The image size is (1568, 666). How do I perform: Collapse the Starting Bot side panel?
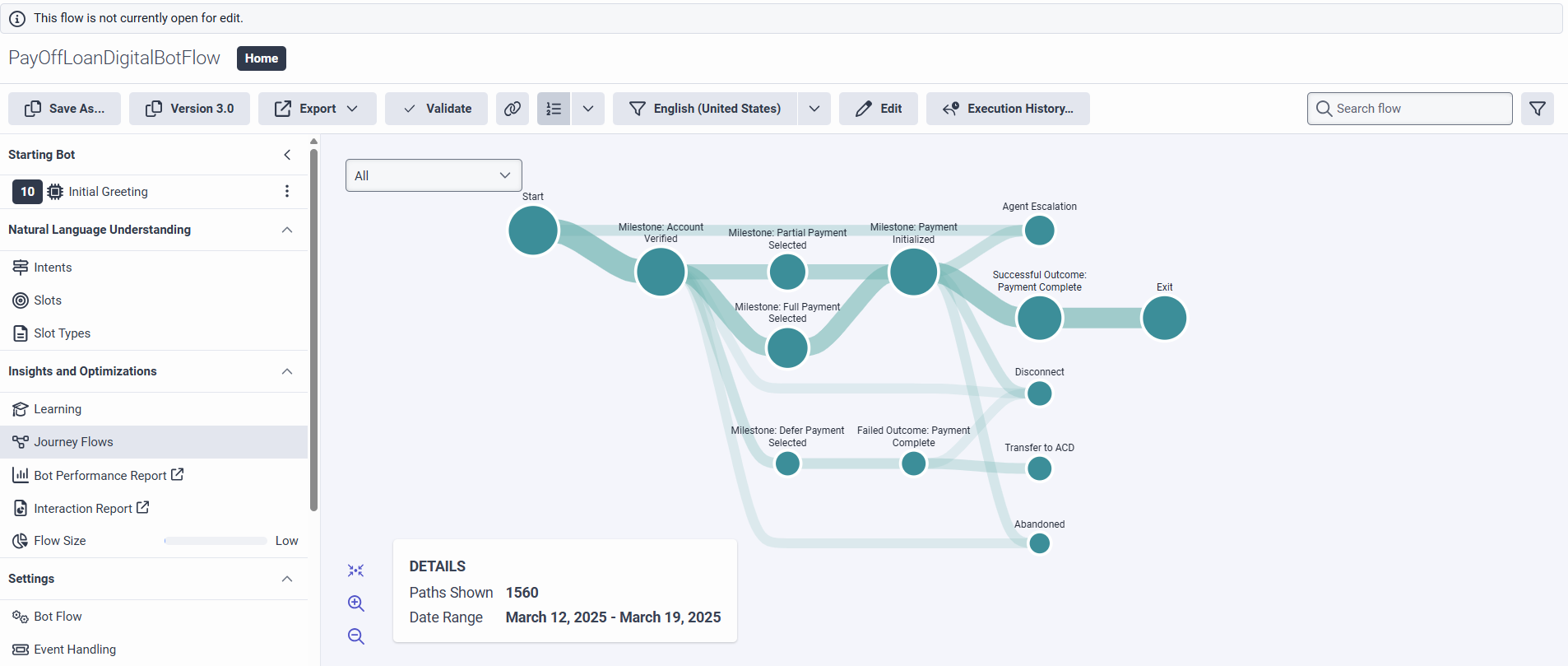pyautogui.click(x=287, y=155)
